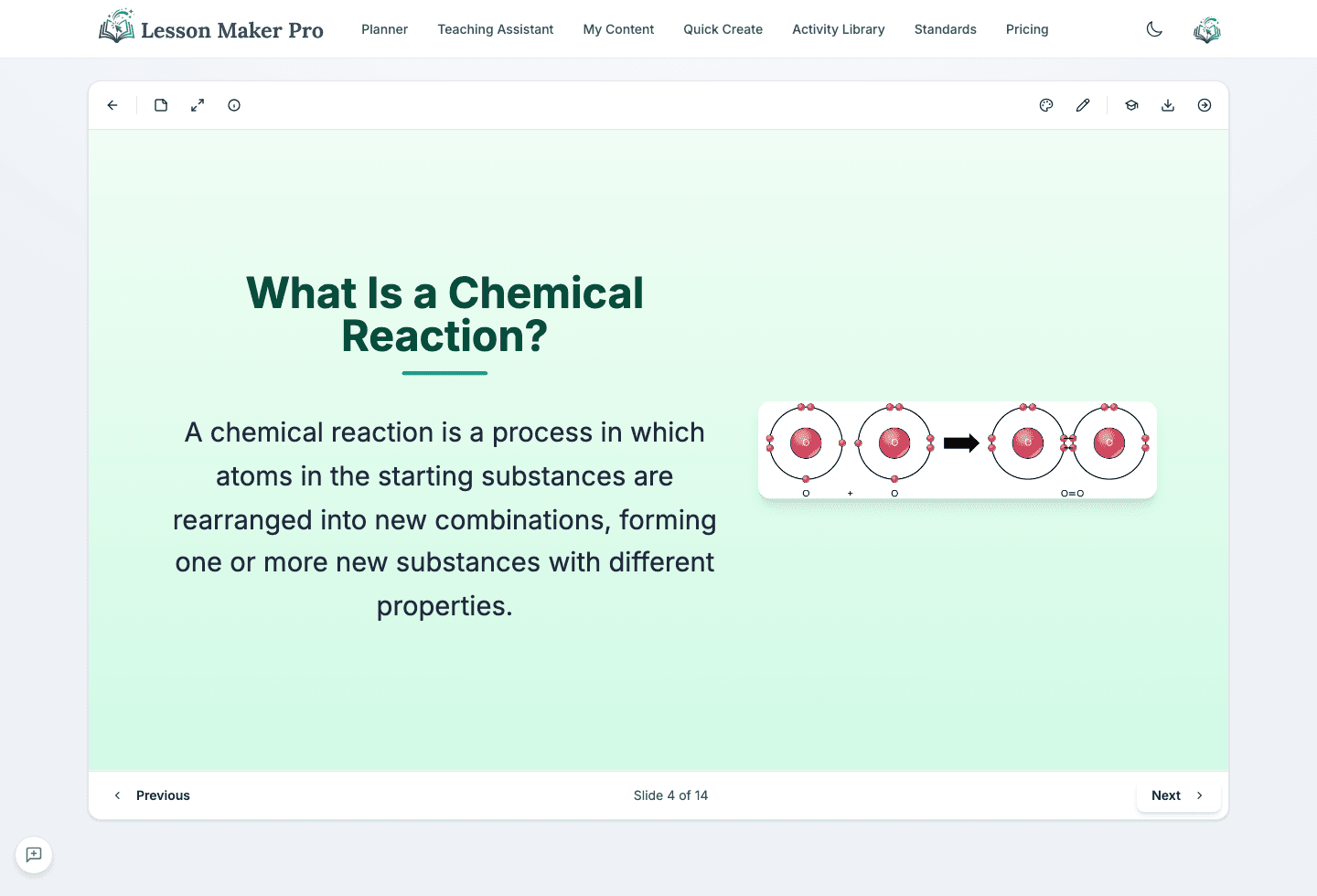
Task: Download the presentation via download icon
Action: pos(1168,105)
